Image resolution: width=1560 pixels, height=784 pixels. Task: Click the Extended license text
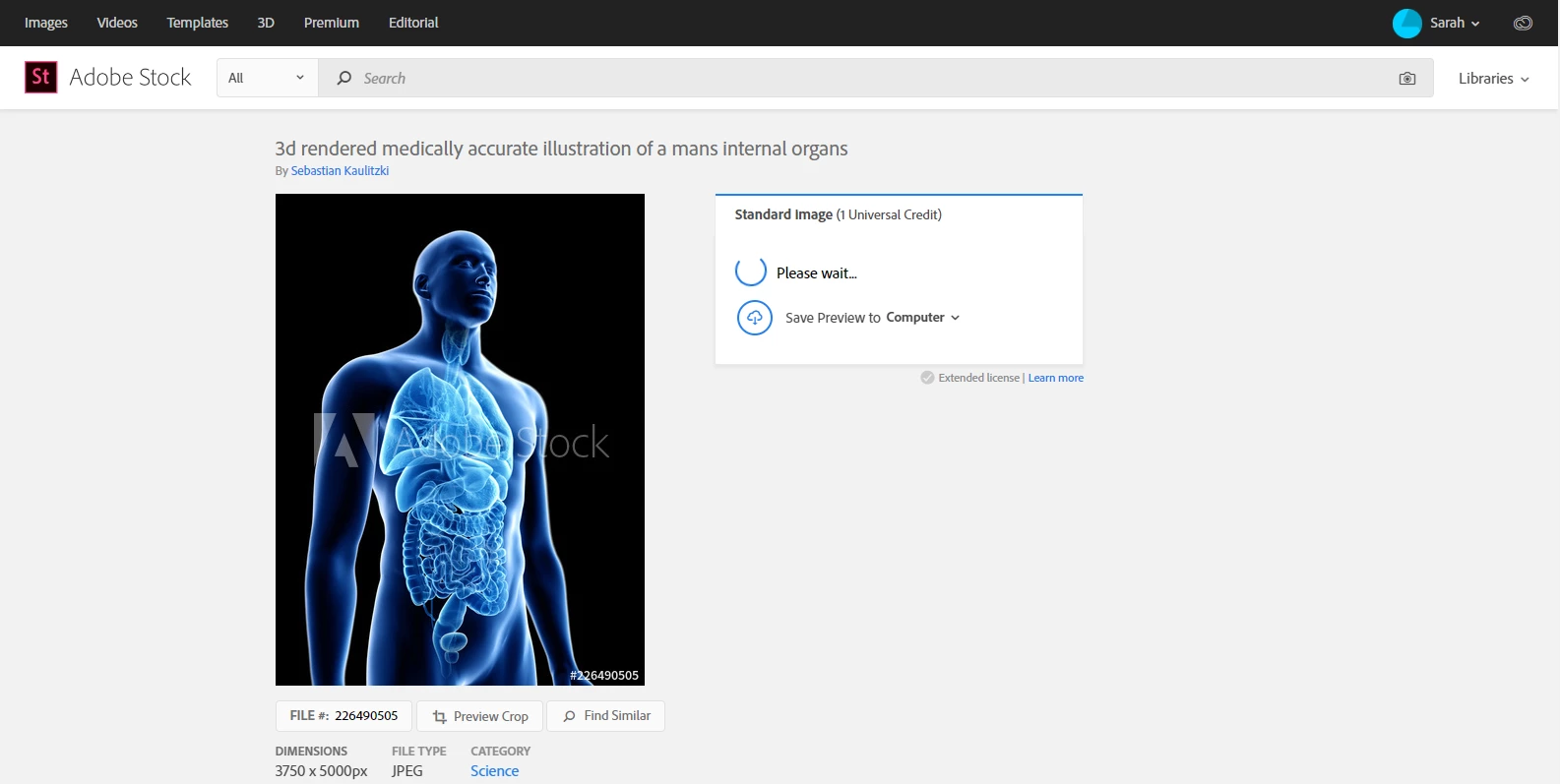click(x=979, y=378)
